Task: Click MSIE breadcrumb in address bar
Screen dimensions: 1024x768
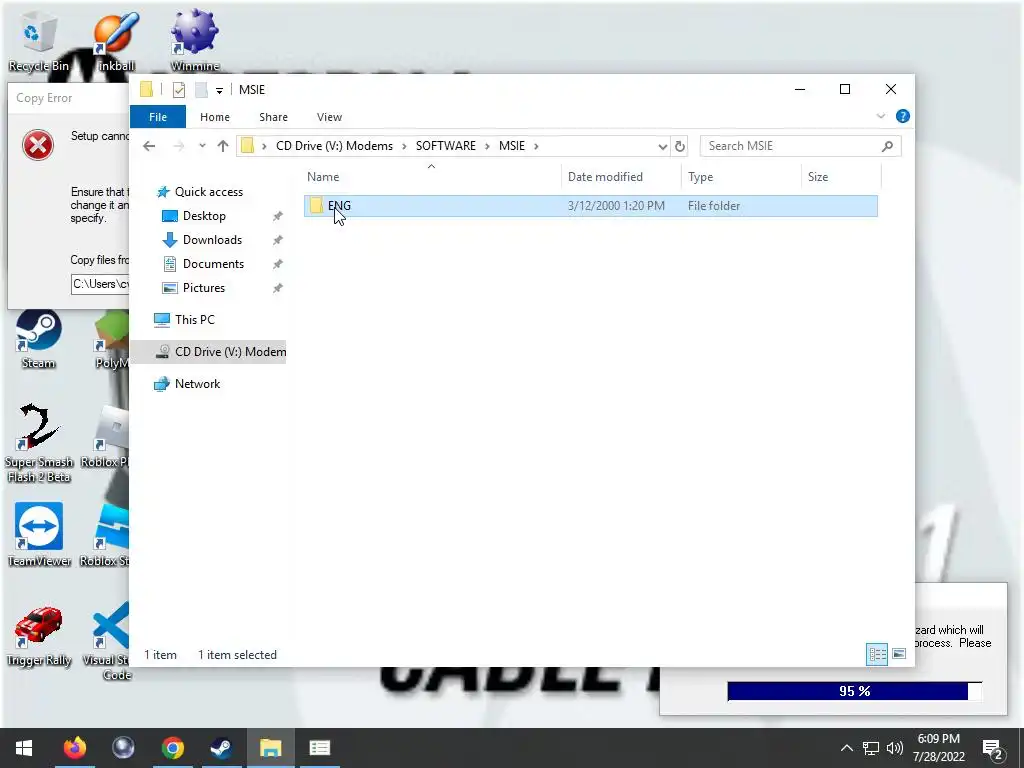Action: point(512,146)
